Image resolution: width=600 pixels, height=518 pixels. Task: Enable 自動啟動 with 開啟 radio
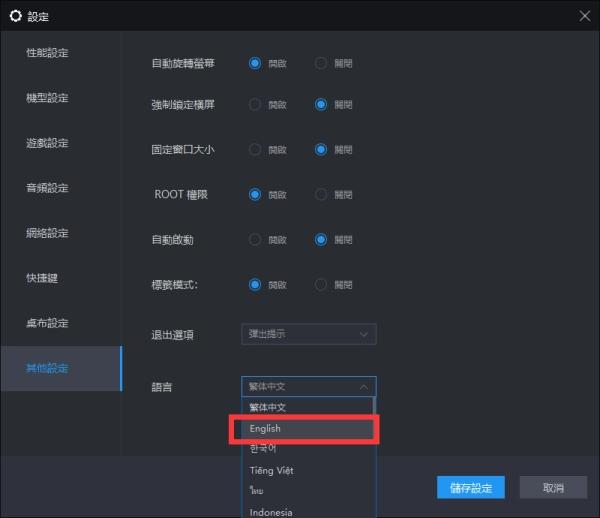254,239
